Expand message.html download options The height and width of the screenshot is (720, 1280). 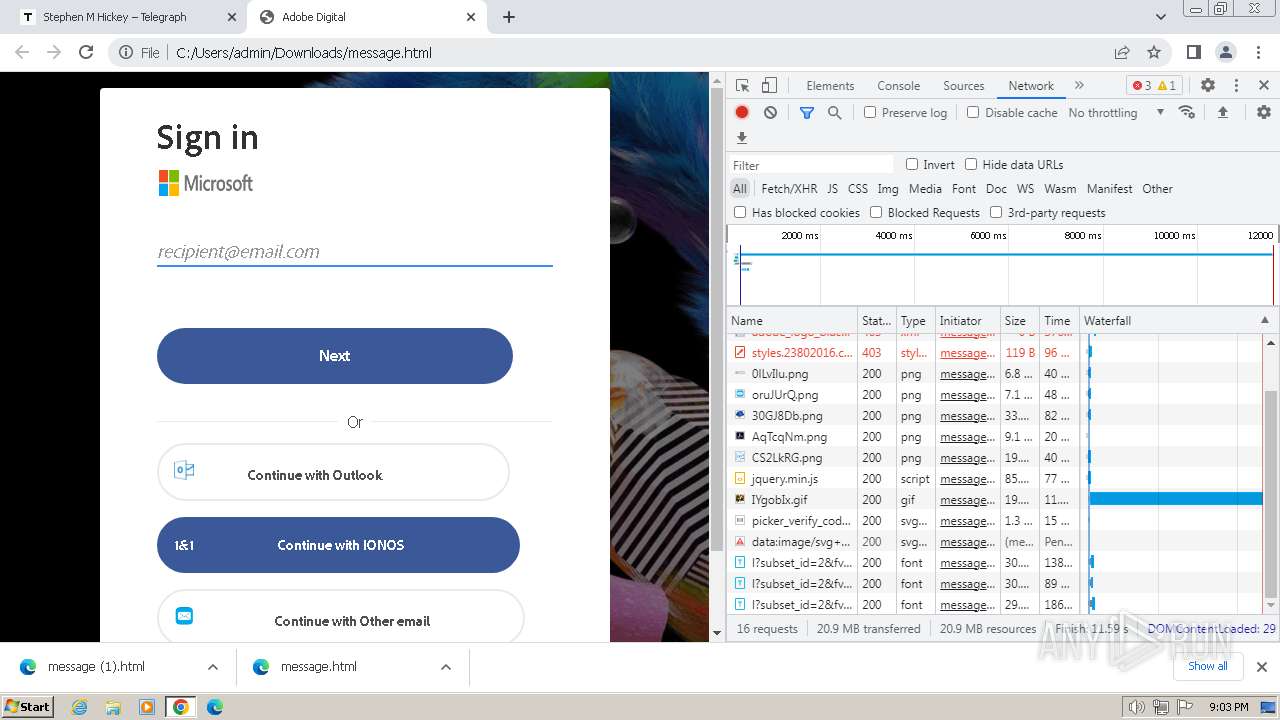(x=446, y=667)
